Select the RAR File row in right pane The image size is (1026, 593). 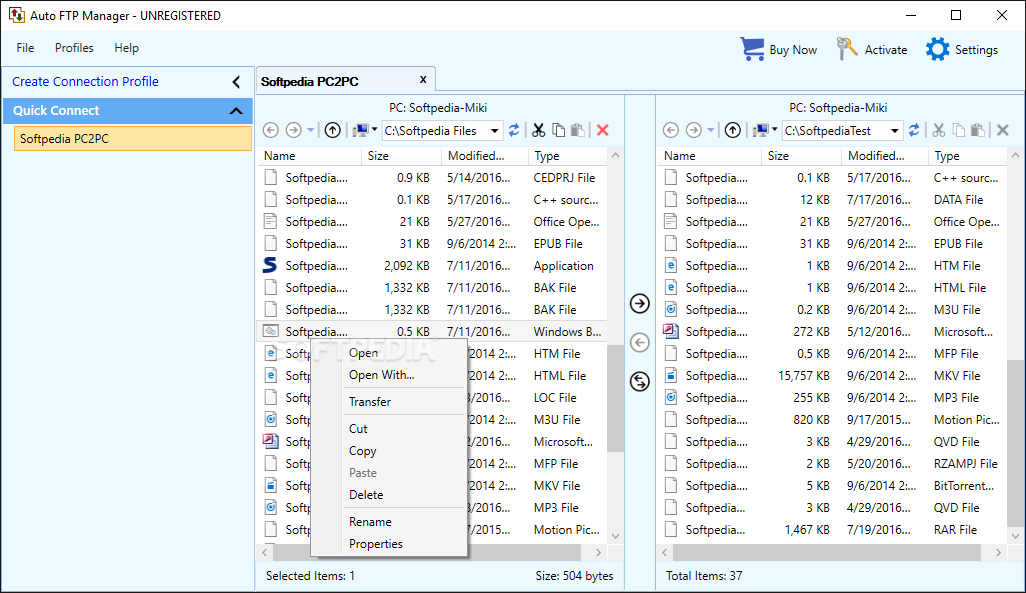[832, 530]
